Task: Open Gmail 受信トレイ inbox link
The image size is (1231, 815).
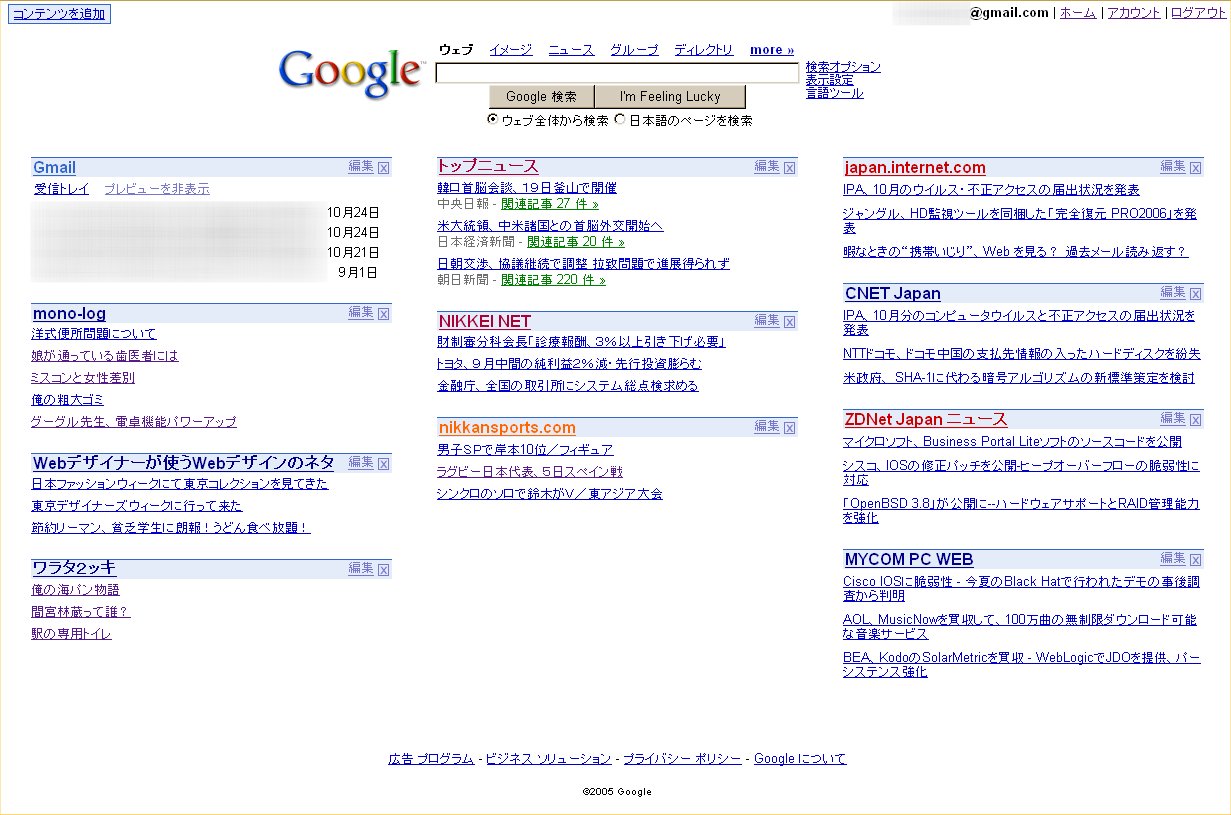Action: click(62, 189)
